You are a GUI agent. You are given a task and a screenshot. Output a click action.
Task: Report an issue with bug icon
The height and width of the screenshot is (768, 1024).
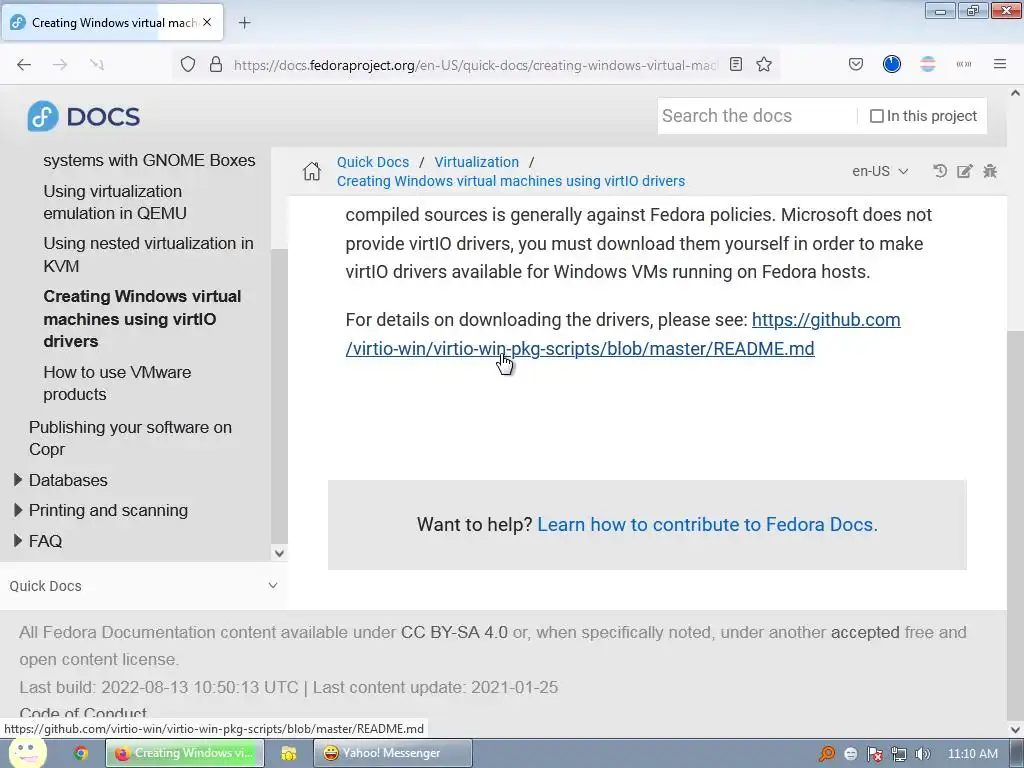pyautogui.click(x=990, y=171)
